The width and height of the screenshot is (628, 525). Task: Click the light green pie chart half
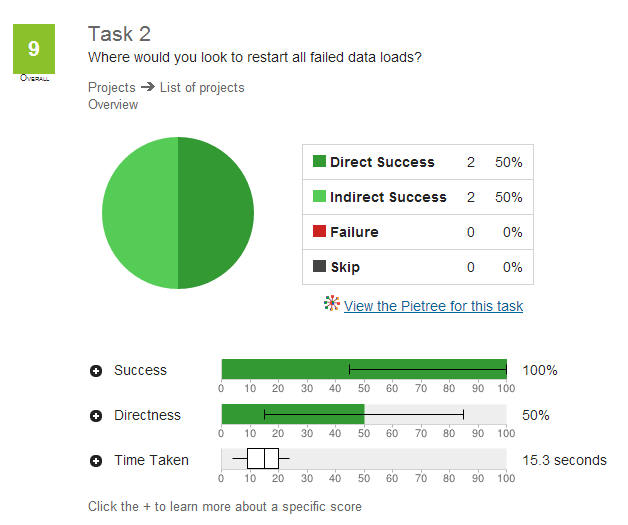pyautogui.click(x=140, y=213)
